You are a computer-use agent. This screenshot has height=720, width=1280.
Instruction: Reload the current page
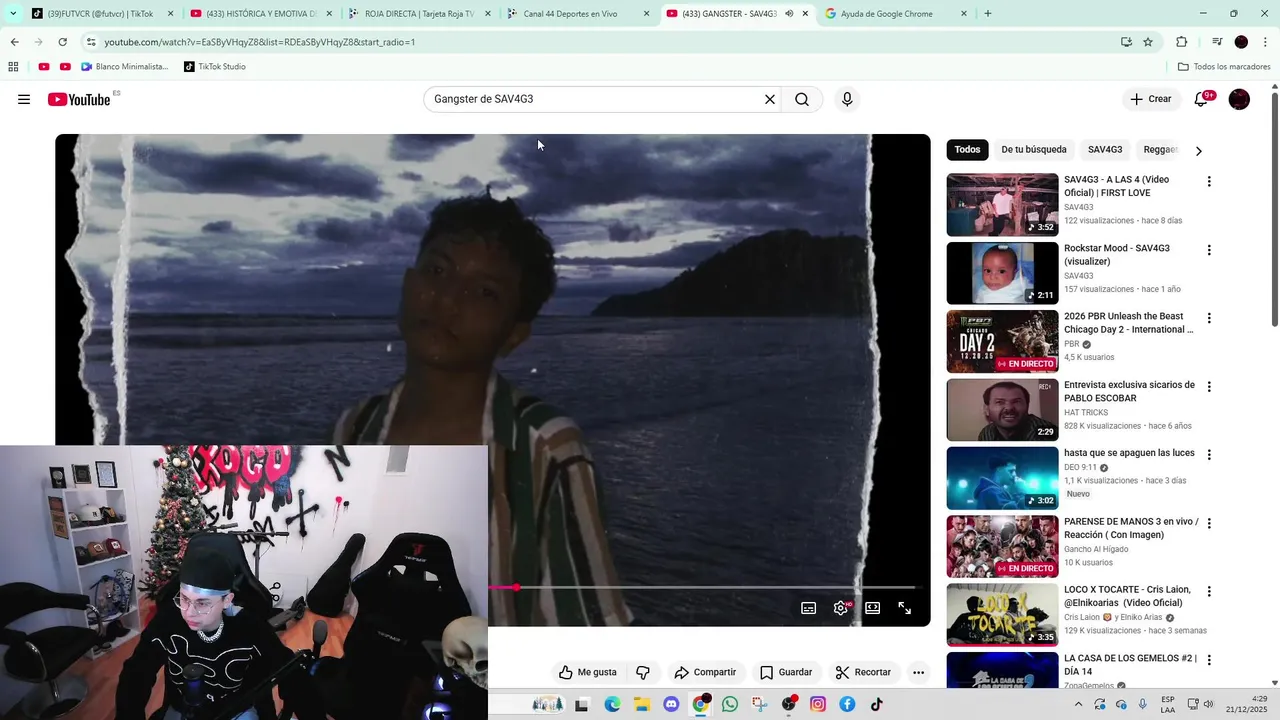click(62, 42)
